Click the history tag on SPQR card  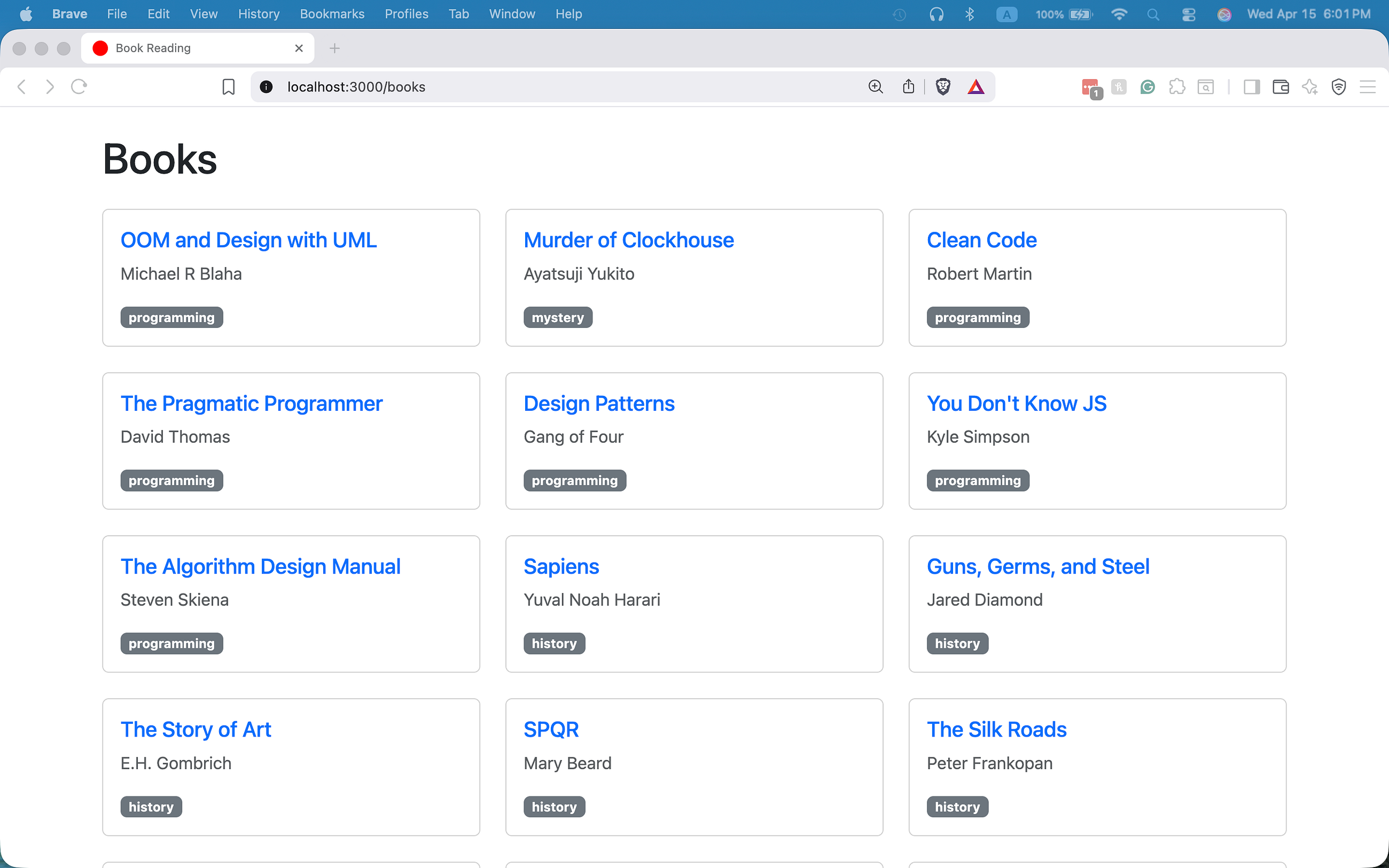pyautogui.click(x=555, y=807)
